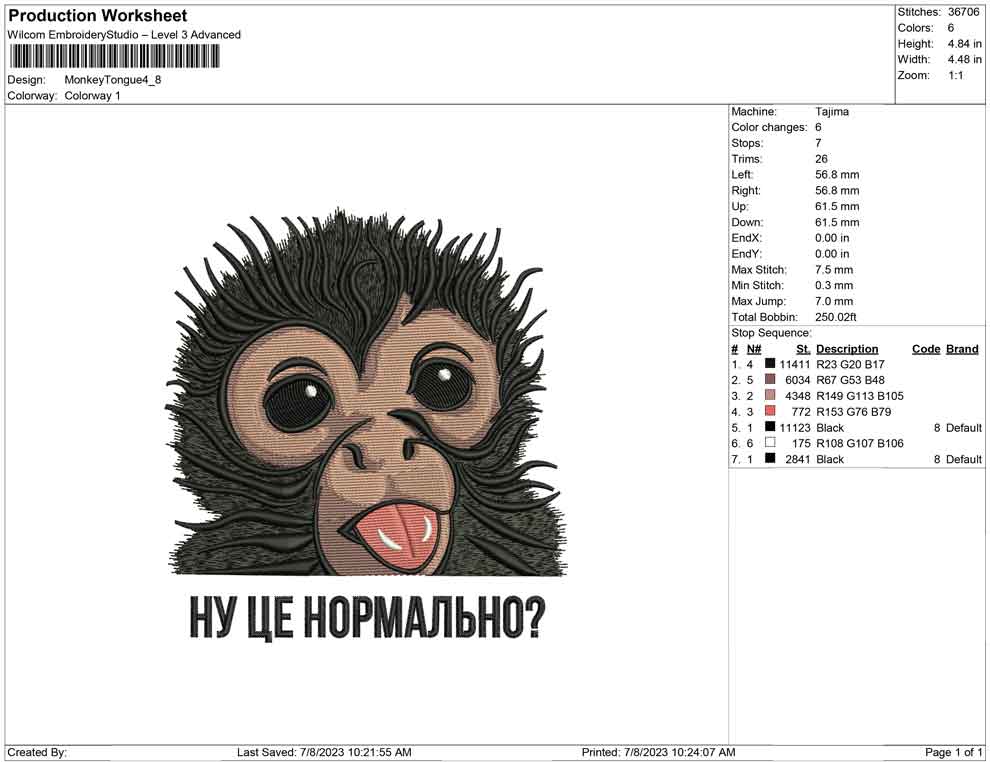The height and width of the screenshot is (762, 990).
Task: Click the "Printed: 7/8/2023 10:24:07 AM" footer
Action: click(x=659, y=752)
